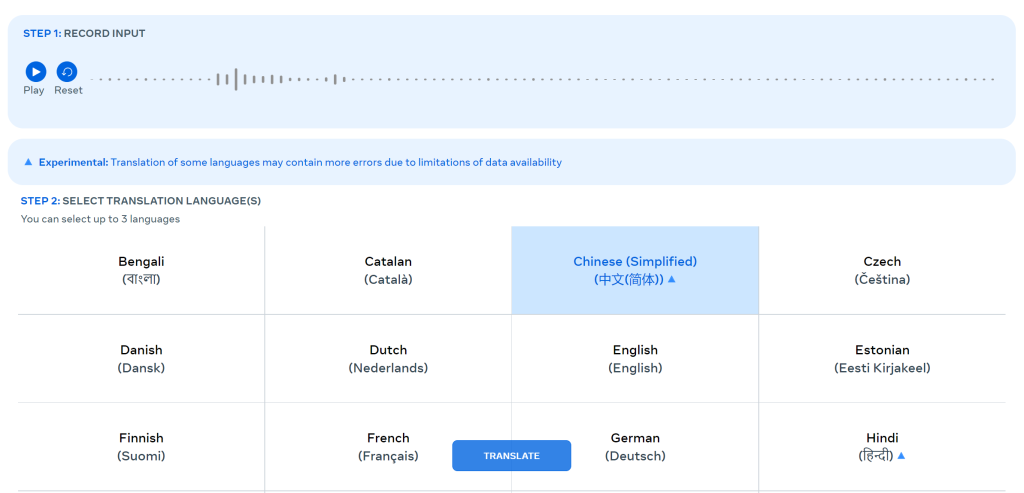Choose Czech (Čeština) language option
Screen dimensions: 1024x493
click(x=882, y=270)
